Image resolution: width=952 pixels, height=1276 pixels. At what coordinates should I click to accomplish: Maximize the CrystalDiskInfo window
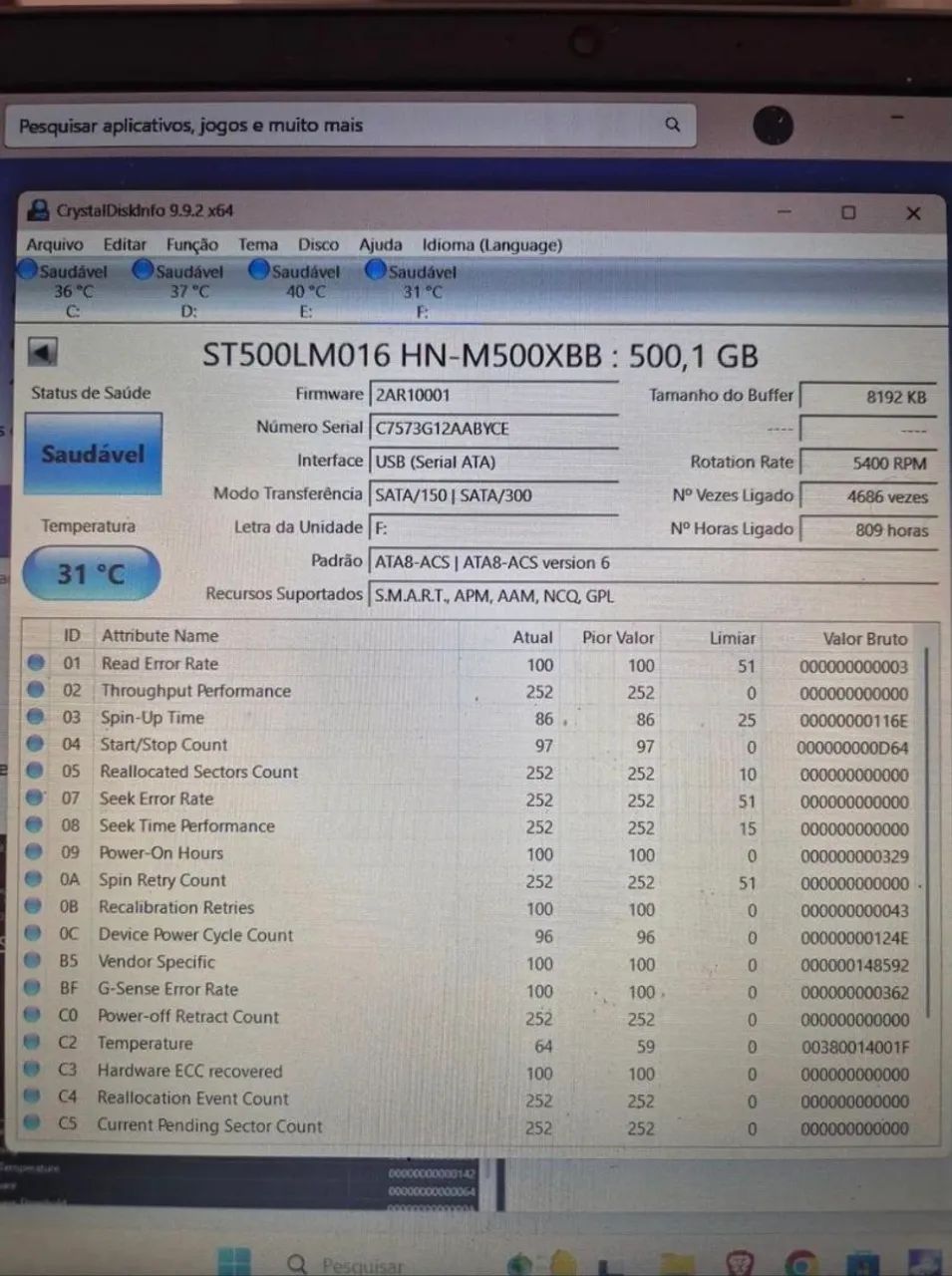coord(848,212)
